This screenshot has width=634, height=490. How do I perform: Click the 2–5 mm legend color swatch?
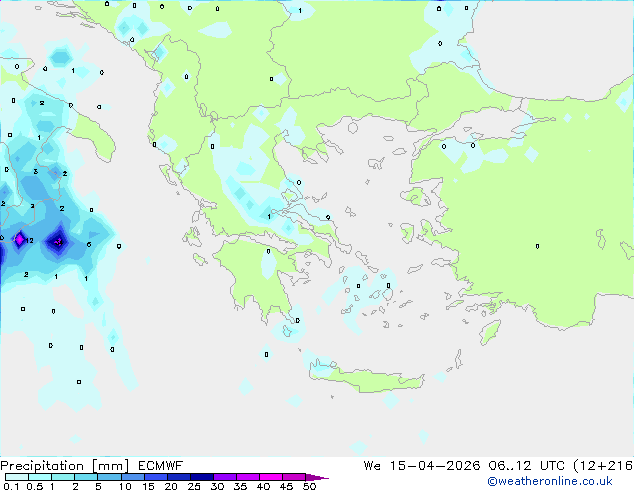86,477
